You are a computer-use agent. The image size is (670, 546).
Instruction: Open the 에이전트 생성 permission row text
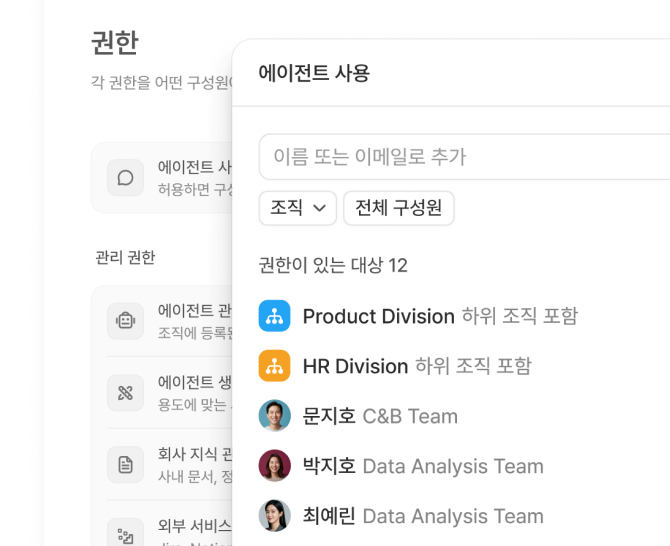(195, 393)
